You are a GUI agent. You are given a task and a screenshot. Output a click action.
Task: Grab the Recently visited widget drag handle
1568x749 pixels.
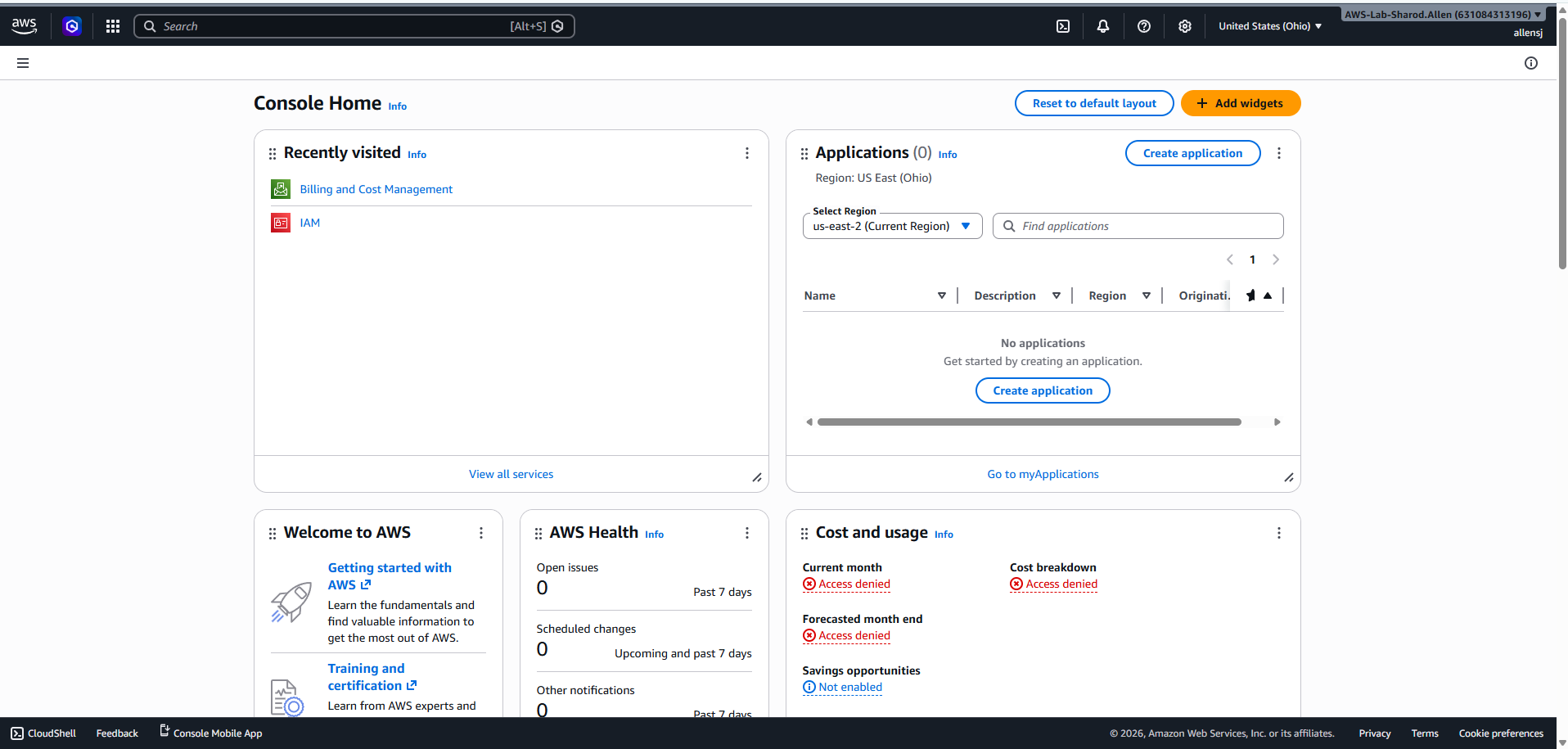273,154
